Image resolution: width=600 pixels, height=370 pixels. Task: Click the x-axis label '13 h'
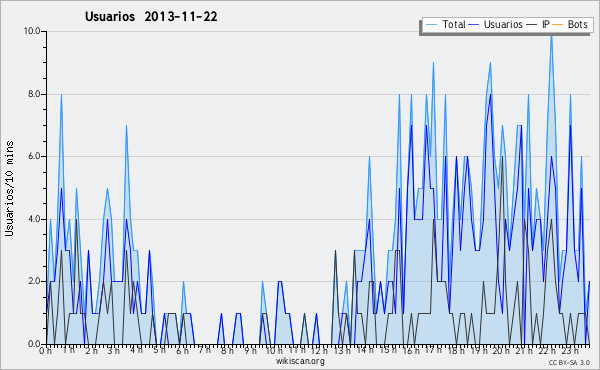coord(342,350)
